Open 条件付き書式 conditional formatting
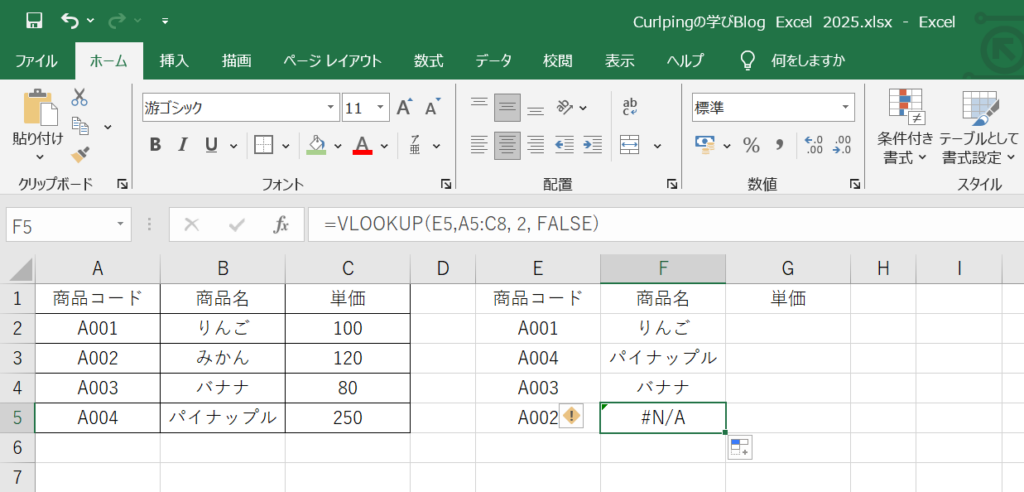Screen dimensions: 1024x492 tap(905, 127)
